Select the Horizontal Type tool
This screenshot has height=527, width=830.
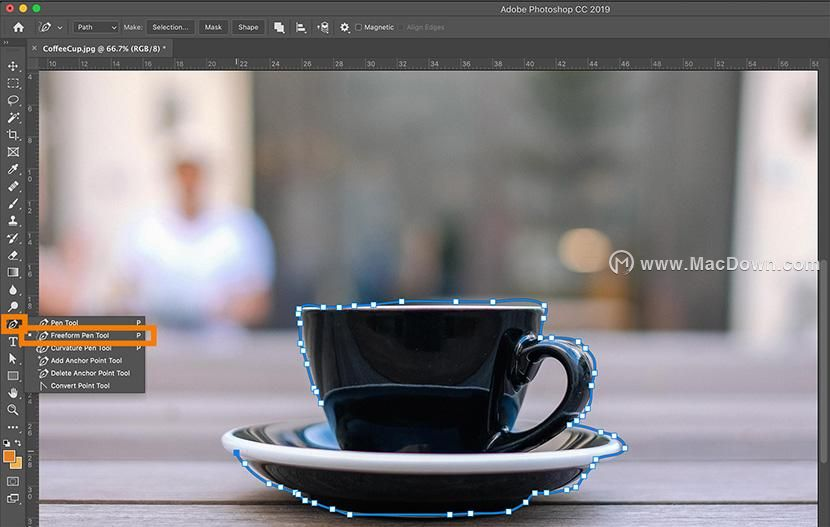[x=13, y=342]
